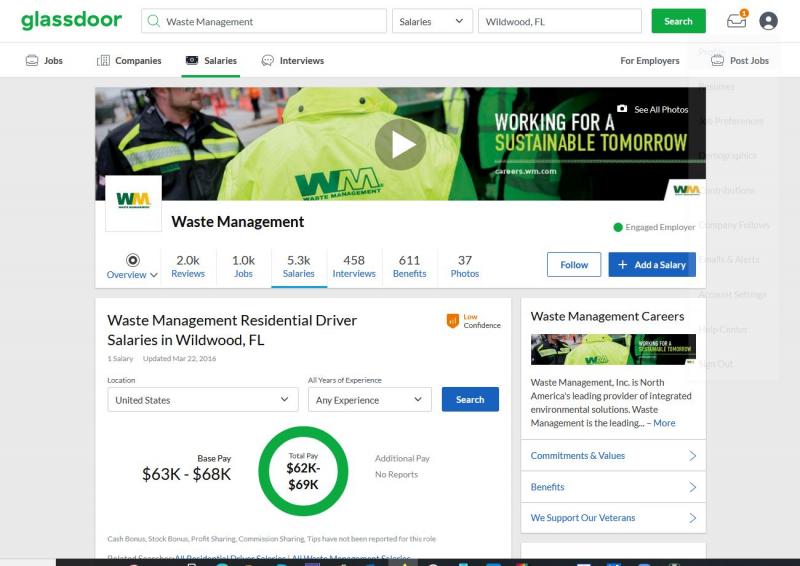Screen dimensions: 800x566
Task: Click the base pay text "$63K - $68K"
Action: (187, 474)
